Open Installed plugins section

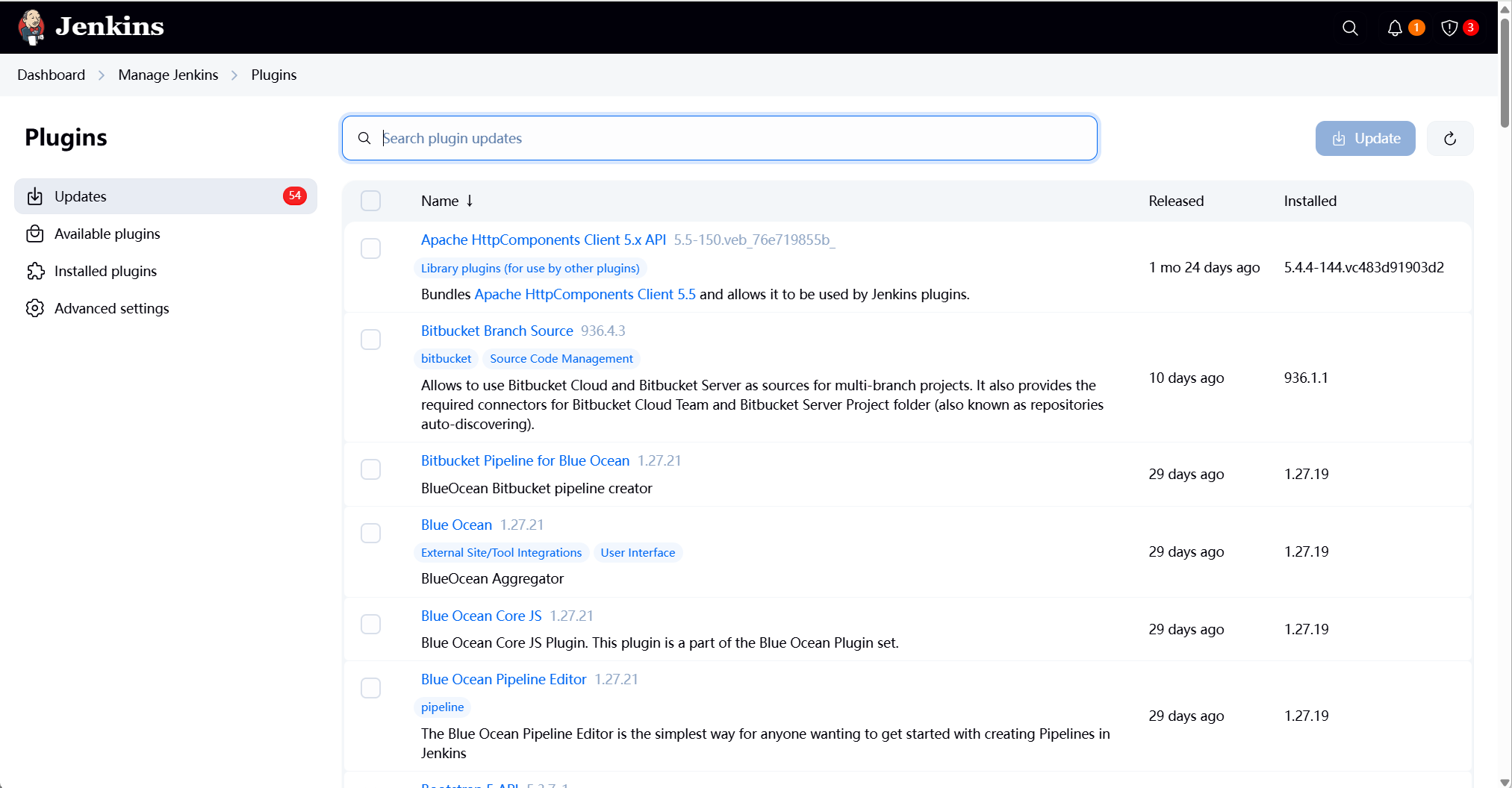tap(166, 271)
